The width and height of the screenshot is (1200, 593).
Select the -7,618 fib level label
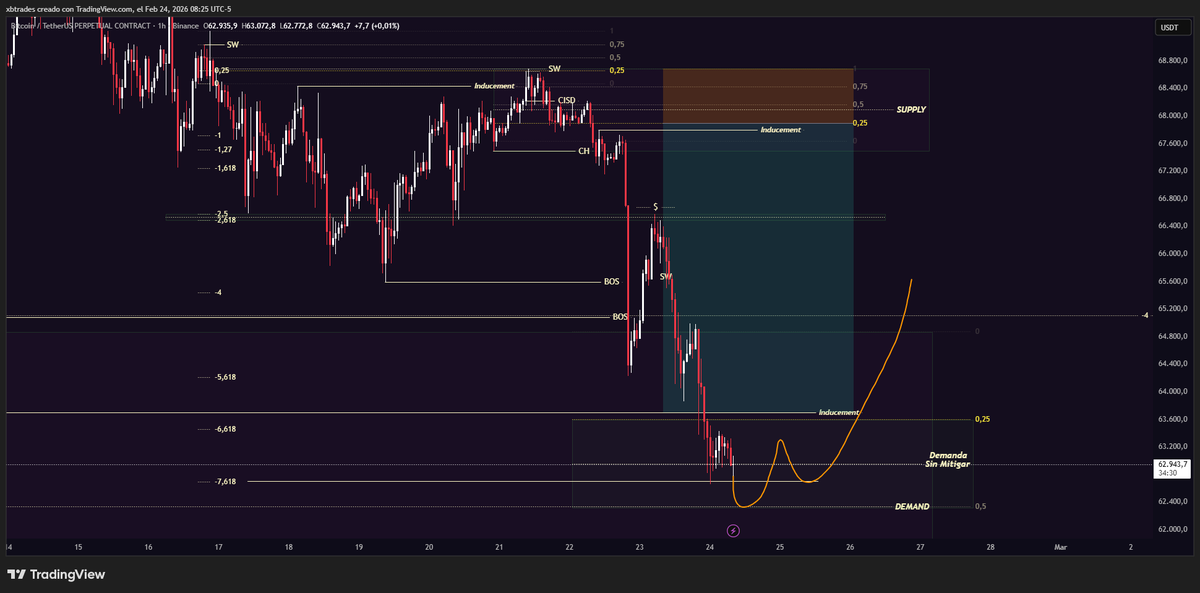pyautogui.click(x=225, y=481)
